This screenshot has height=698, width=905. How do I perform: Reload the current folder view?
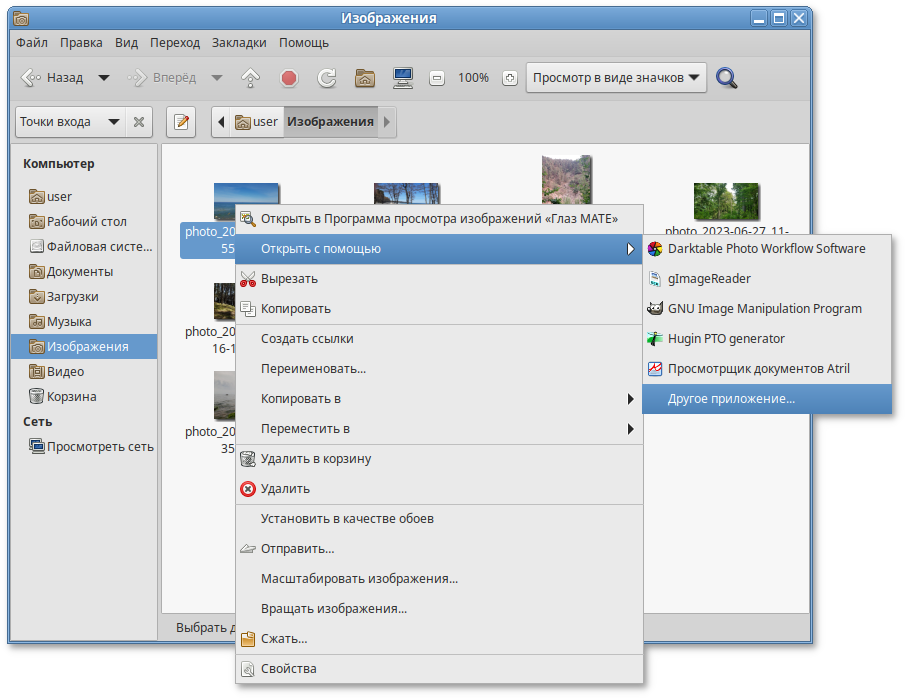[x=326, y=78]
